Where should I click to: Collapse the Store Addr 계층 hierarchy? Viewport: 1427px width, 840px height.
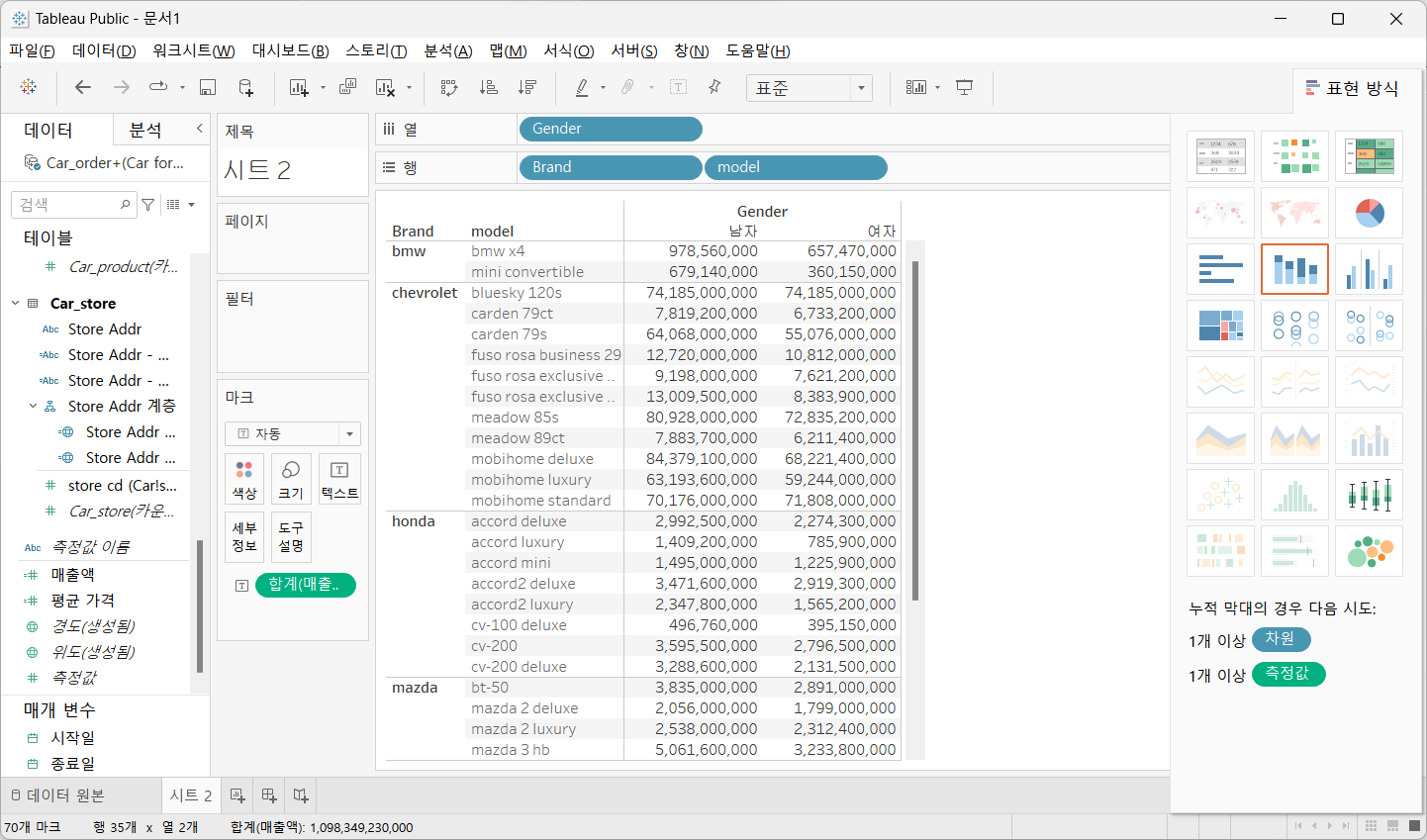[x=33, y=406]
